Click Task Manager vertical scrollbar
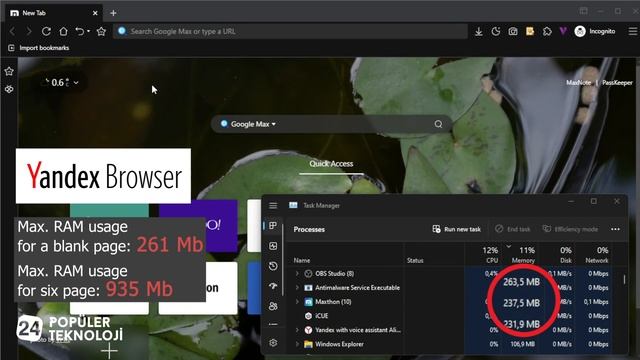Viewport: 640px width, 360px height. click(x=624, y=280)
